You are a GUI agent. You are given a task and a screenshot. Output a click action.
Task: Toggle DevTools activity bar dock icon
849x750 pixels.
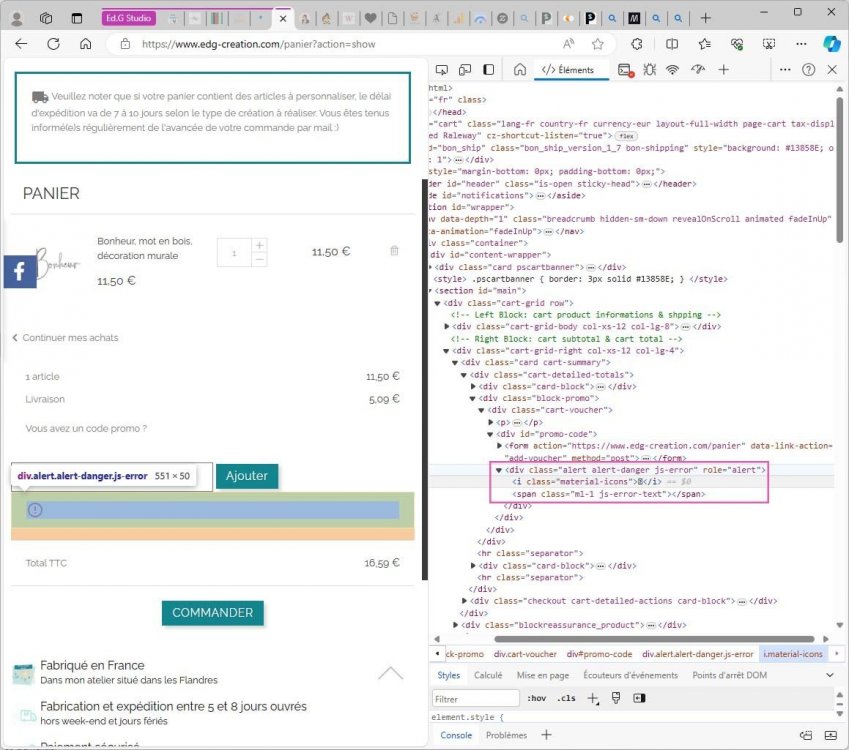[x=488, y=70]
